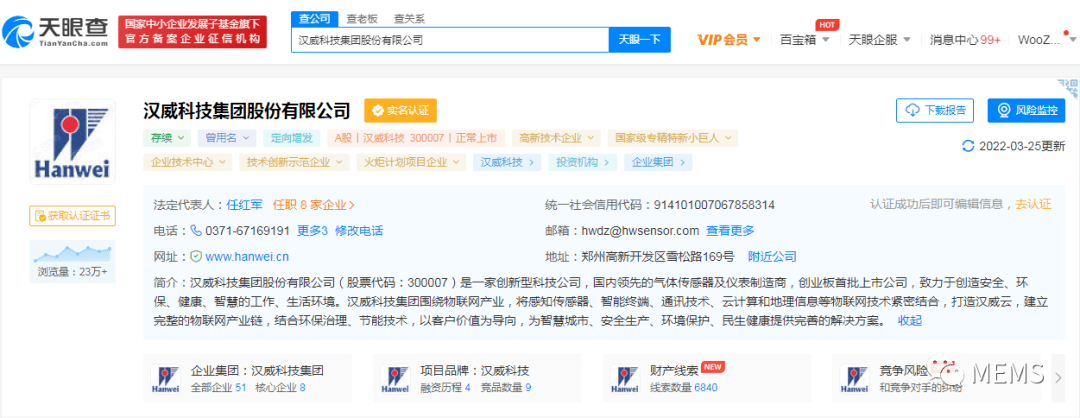1080x418 pixels.
Task: Click the phone icon beside 0371-67169191
Action: tap(196, 231)
